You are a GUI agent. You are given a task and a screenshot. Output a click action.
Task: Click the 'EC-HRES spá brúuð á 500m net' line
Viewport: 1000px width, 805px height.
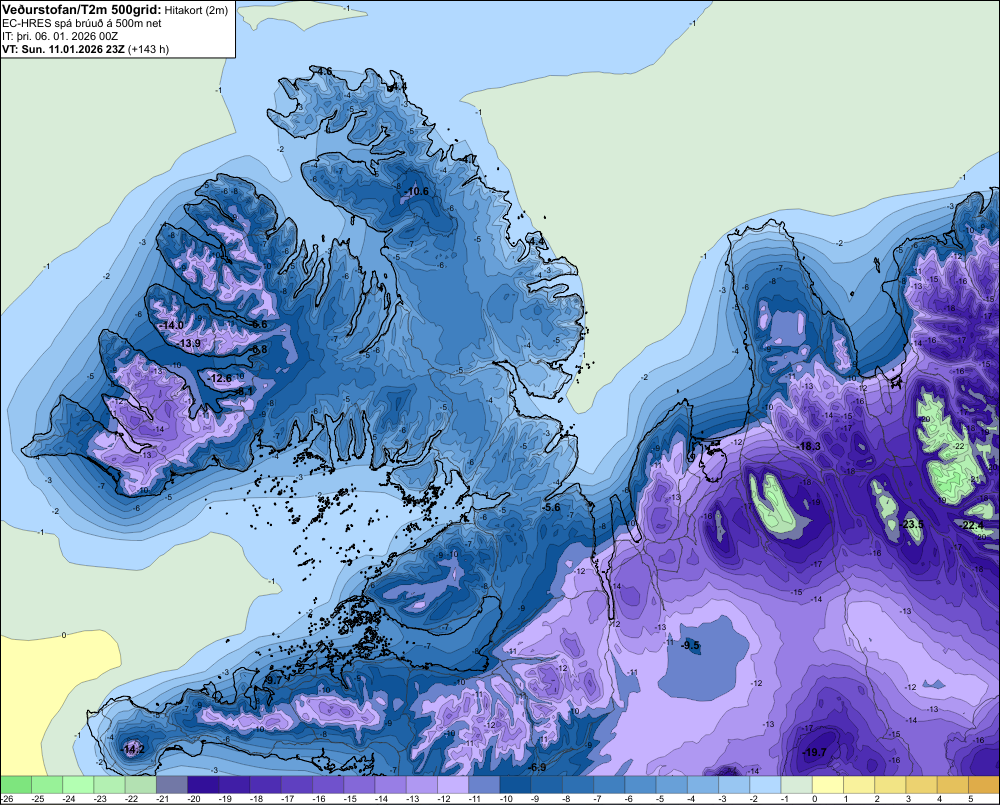coord(82,23)
